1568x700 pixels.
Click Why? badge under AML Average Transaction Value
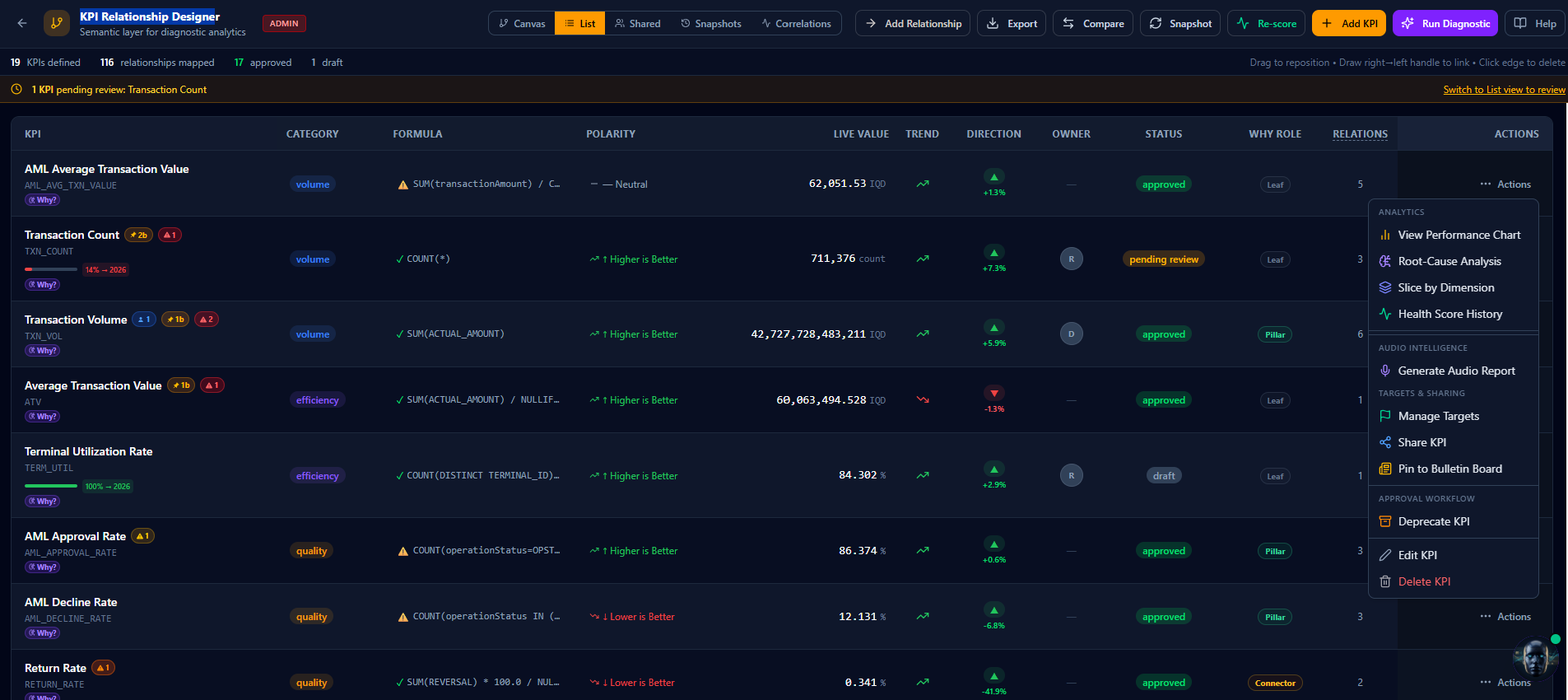pyautogui.click(x=43, y=200)
